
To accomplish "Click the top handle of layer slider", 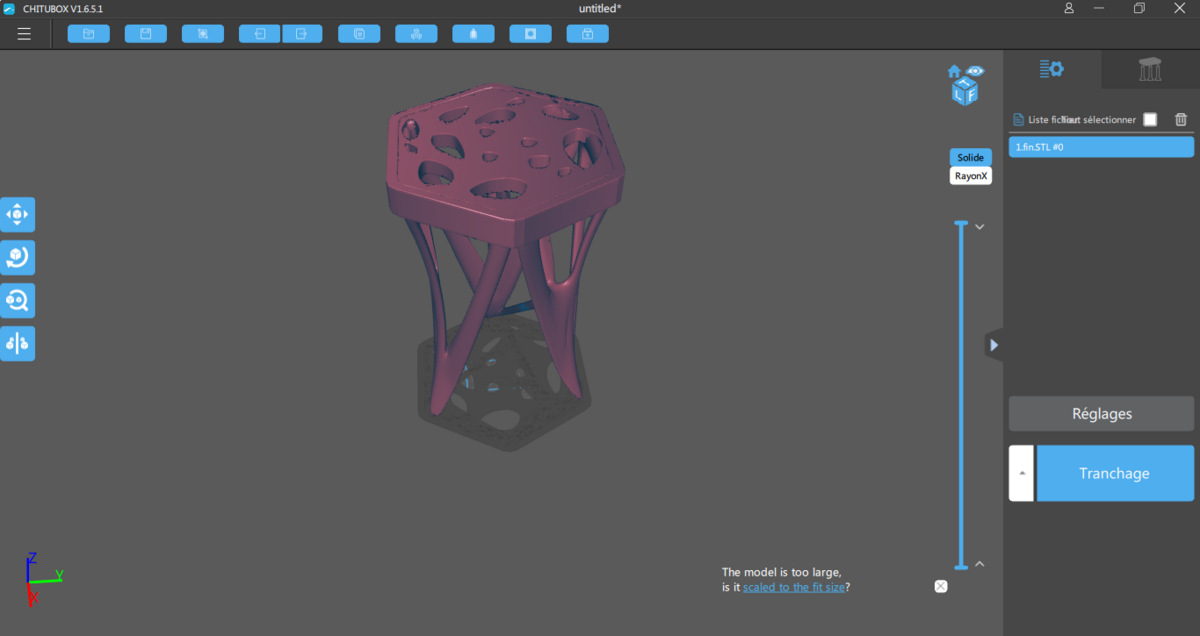I will click(961, 223).
